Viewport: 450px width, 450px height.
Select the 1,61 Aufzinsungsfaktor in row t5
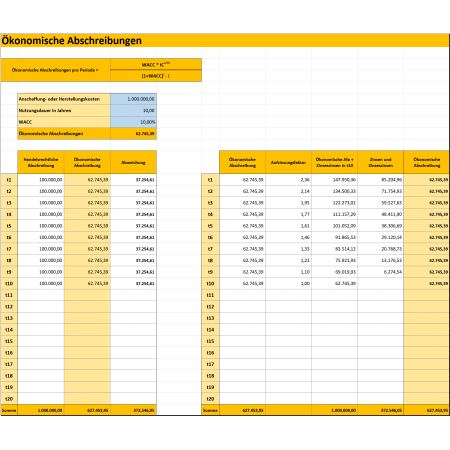(289, 226)
